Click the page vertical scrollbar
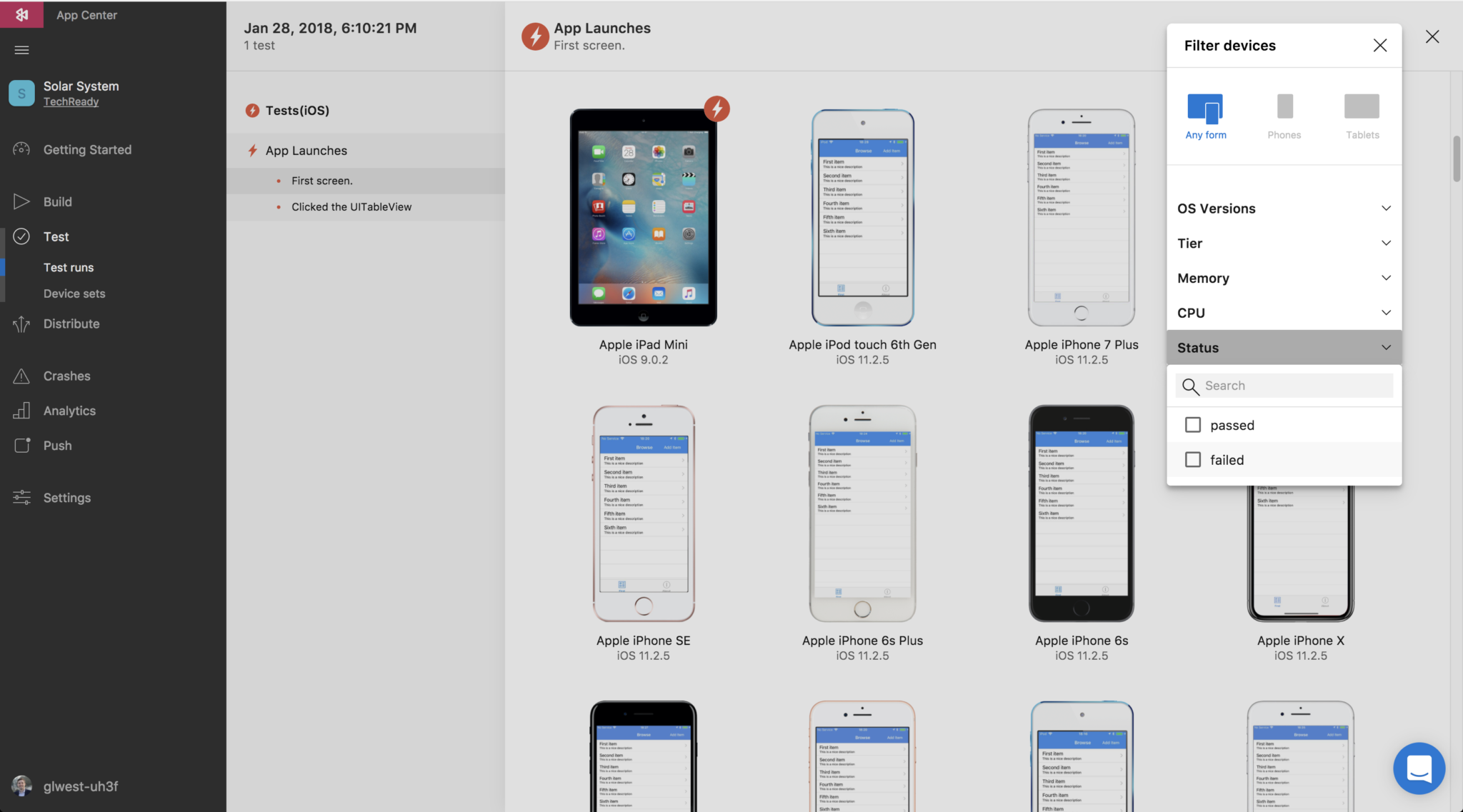This screenshot has height=812, width=1463. 1456,158
